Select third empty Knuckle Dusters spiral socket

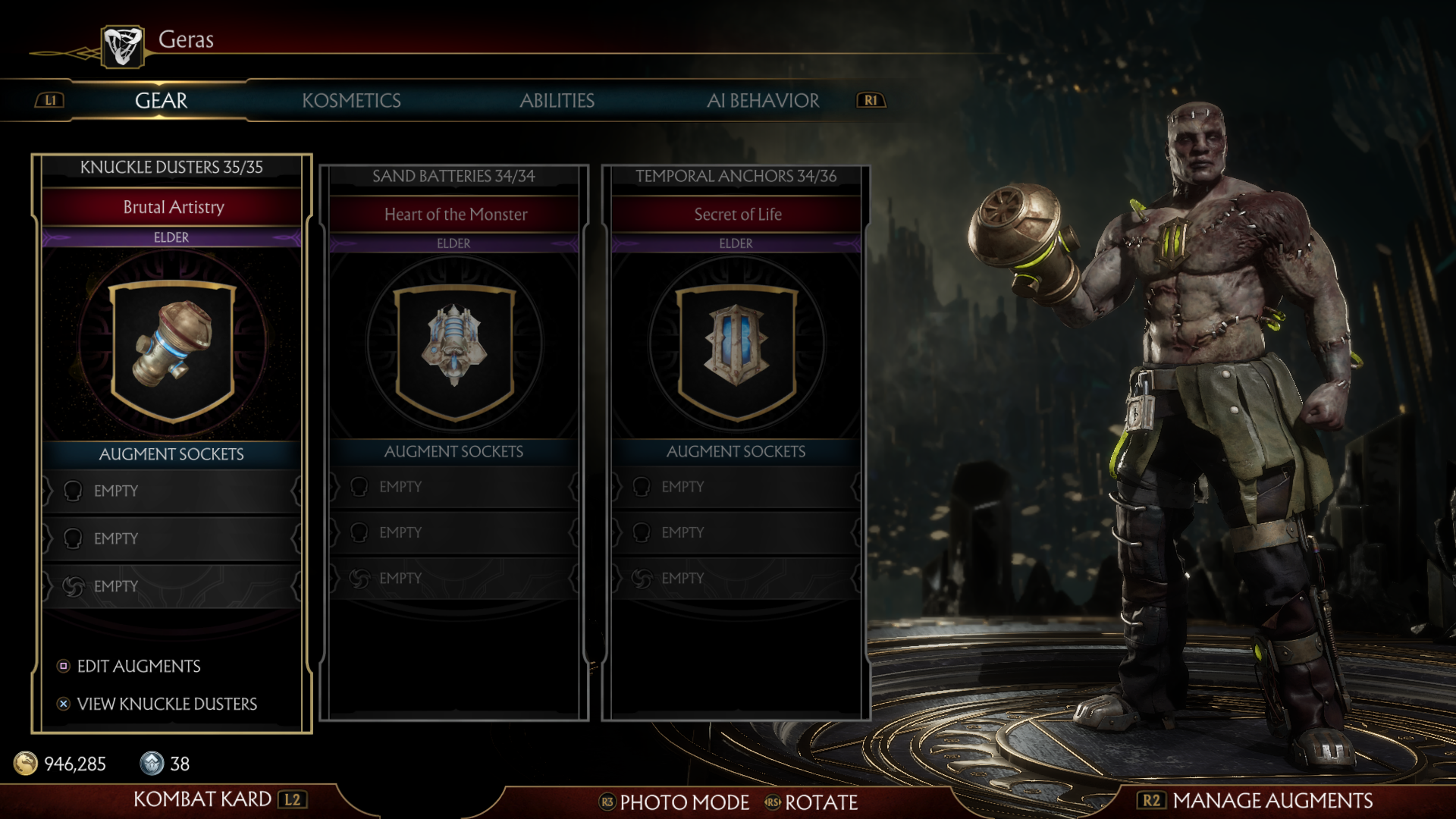coord(171,586)
